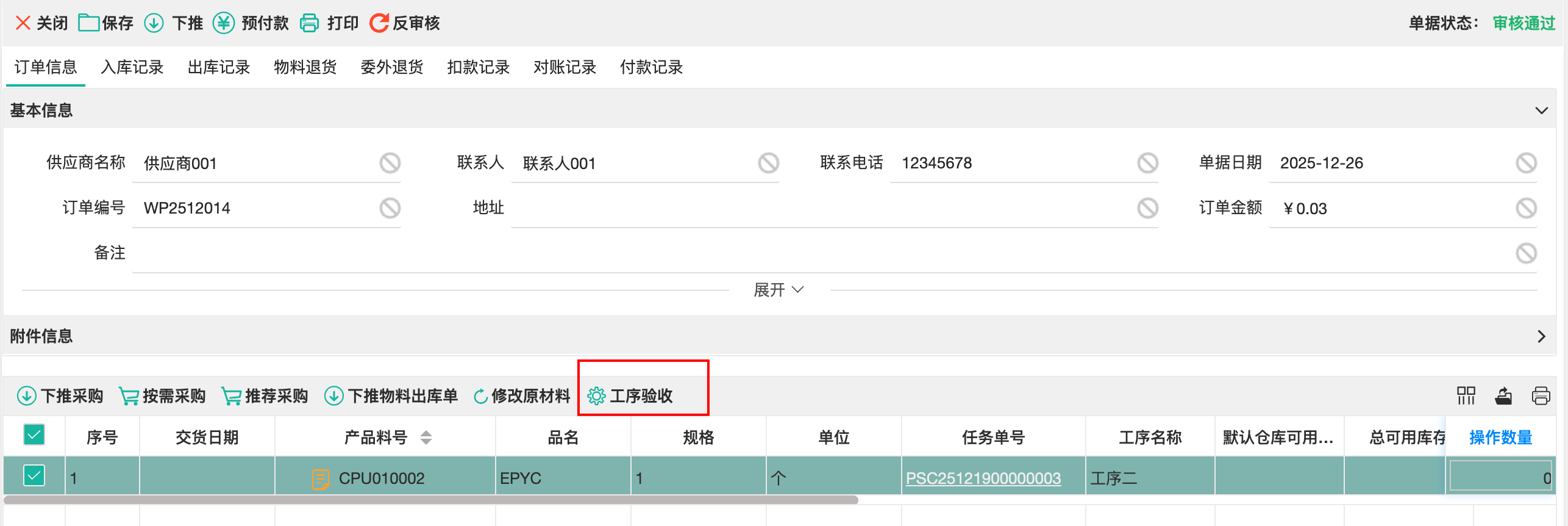Click 展开 to show more fields
The width and height of the screenshot is (1568, 526).
(x=778, y=290)
